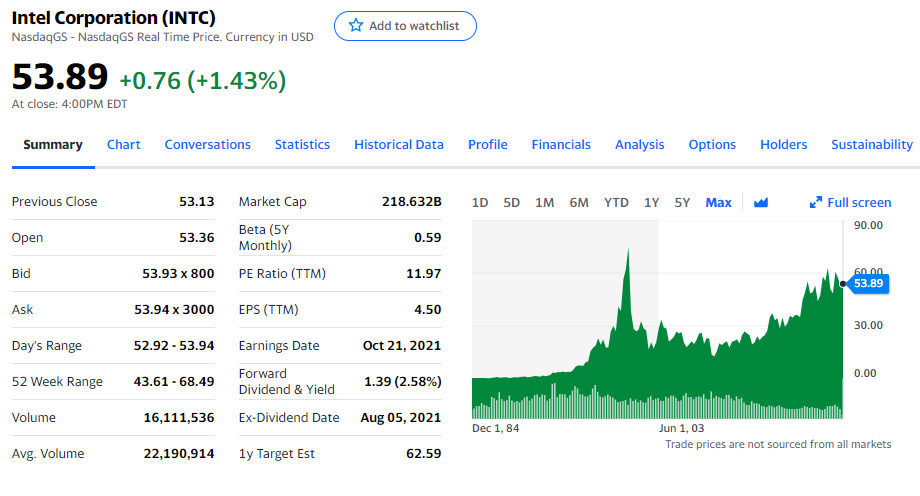This screenshot has width=920, height=496.
Task: Click the large 53.89 current price
Action: click(x=60, y=76)
